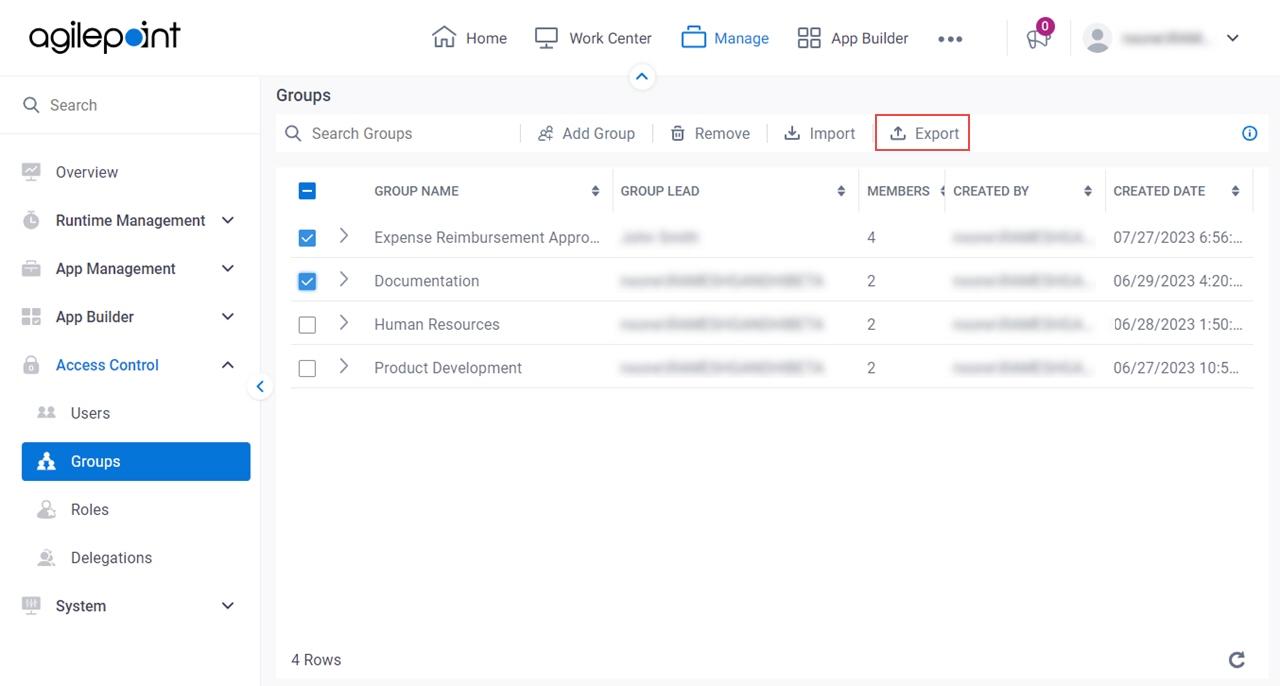Viewport: 1280px width, 686px height.
Task: Toggle the select-all header checkbox
Action: click(307, 191)
